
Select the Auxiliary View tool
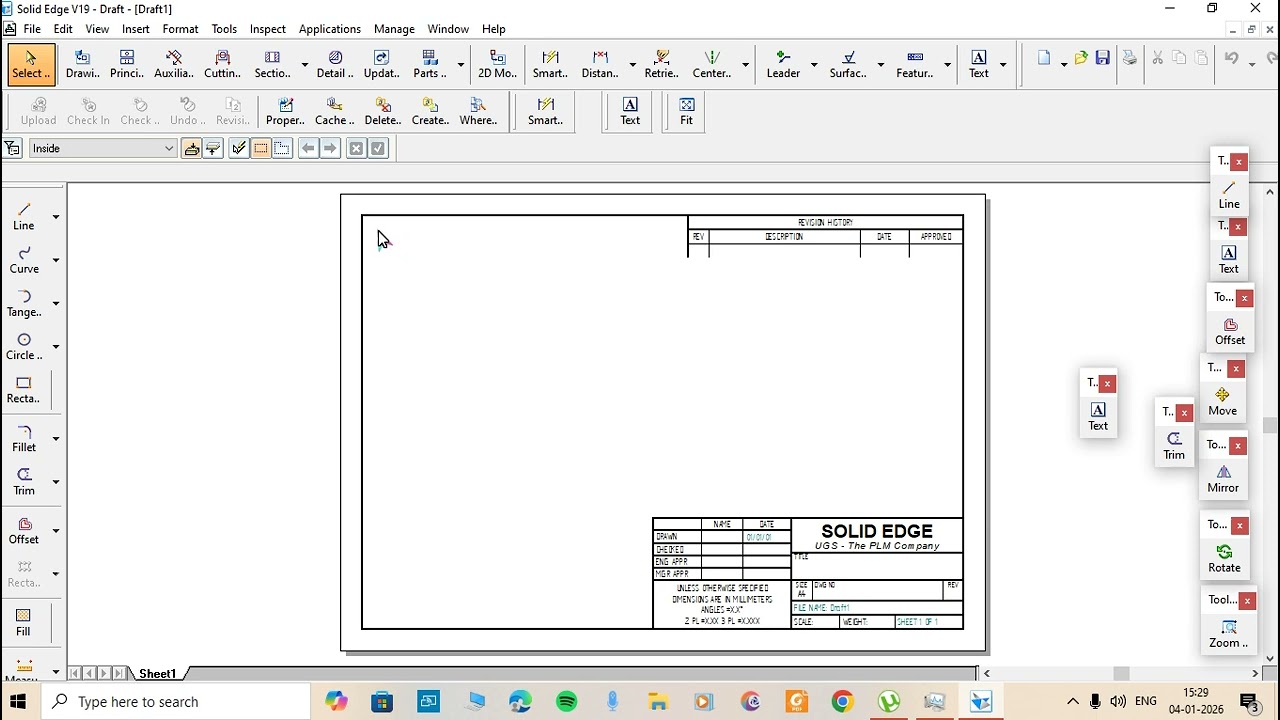[x=174, y=65]
